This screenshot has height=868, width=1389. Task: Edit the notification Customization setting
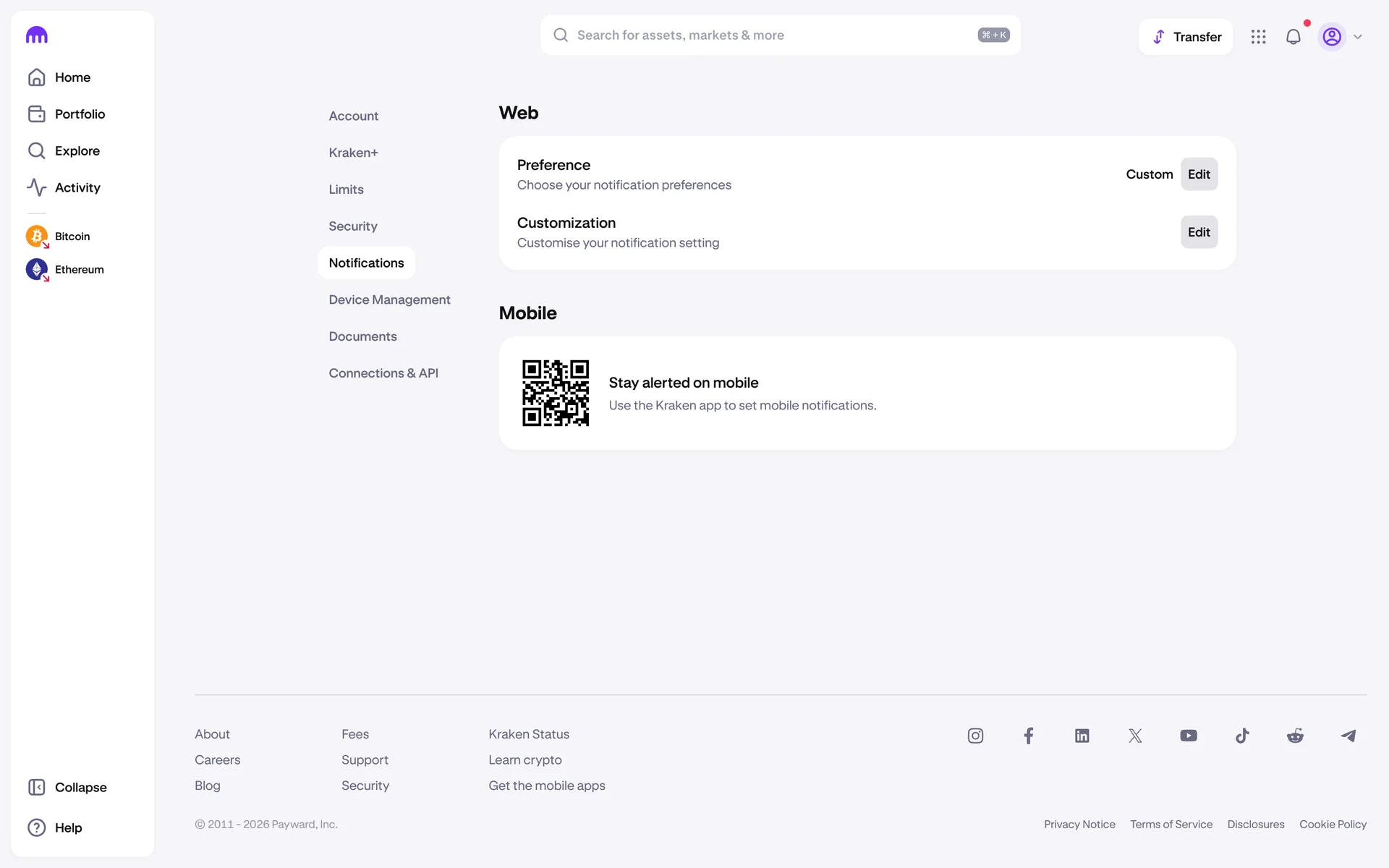[x=1199, y=232]
